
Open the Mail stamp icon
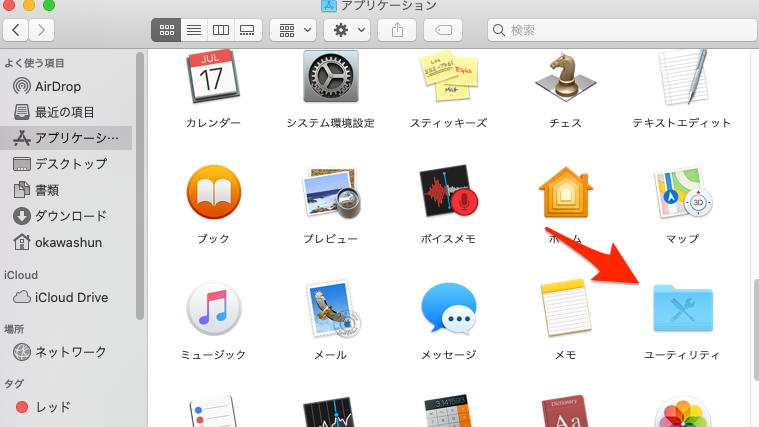(331, 308)
